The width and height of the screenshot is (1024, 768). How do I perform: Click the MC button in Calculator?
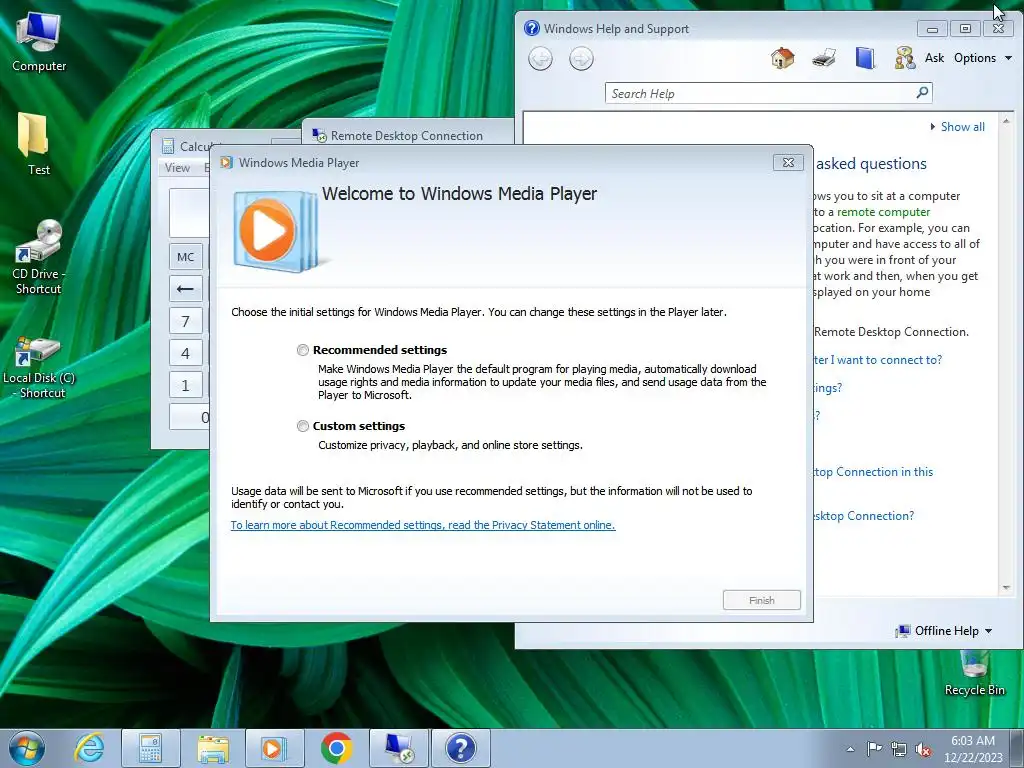pos(185,257)
